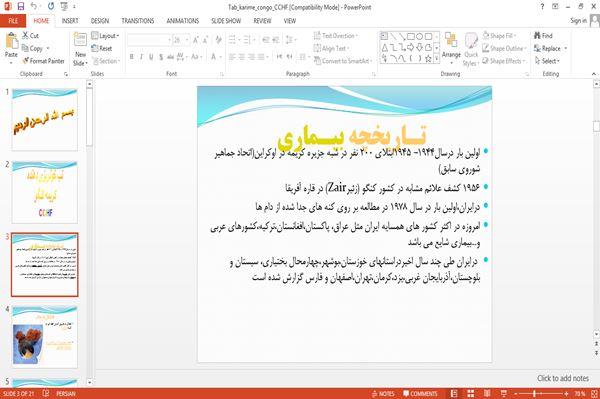Cut the selection with scissors icon
The image size is (600, 399).
(x=31, y=36)
